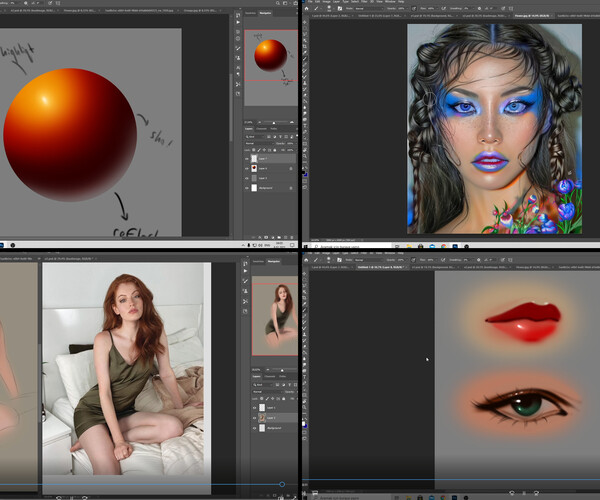Open the brush Mode dropdown in the lips-and-eye window
The width and height of the screenshot is (600, 500).
[x=368, y=260]
